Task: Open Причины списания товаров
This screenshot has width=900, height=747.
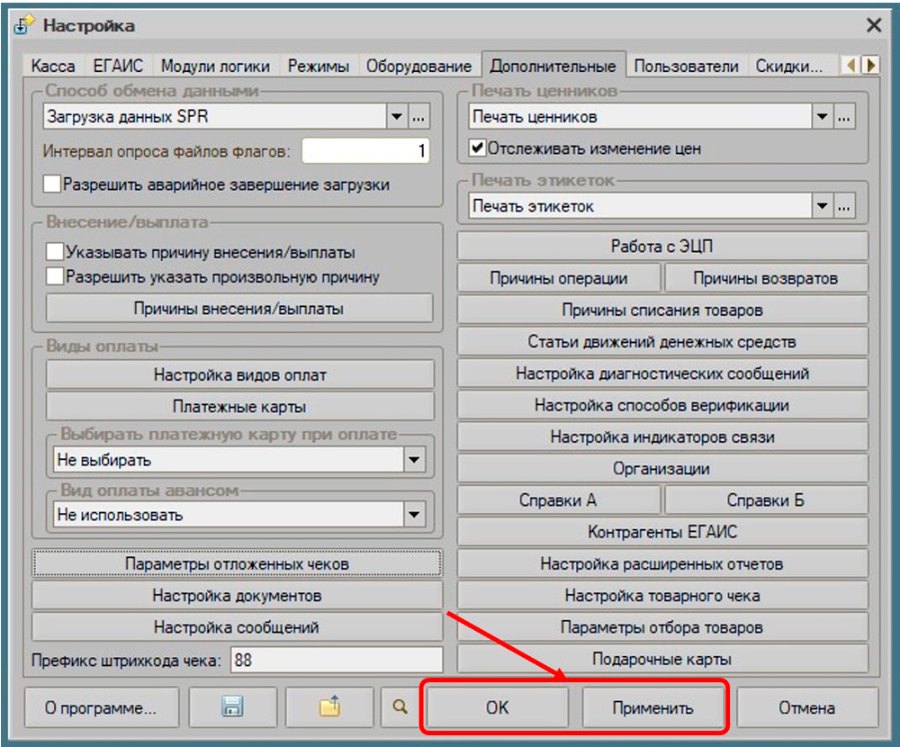Action: [x=662, y=310]
